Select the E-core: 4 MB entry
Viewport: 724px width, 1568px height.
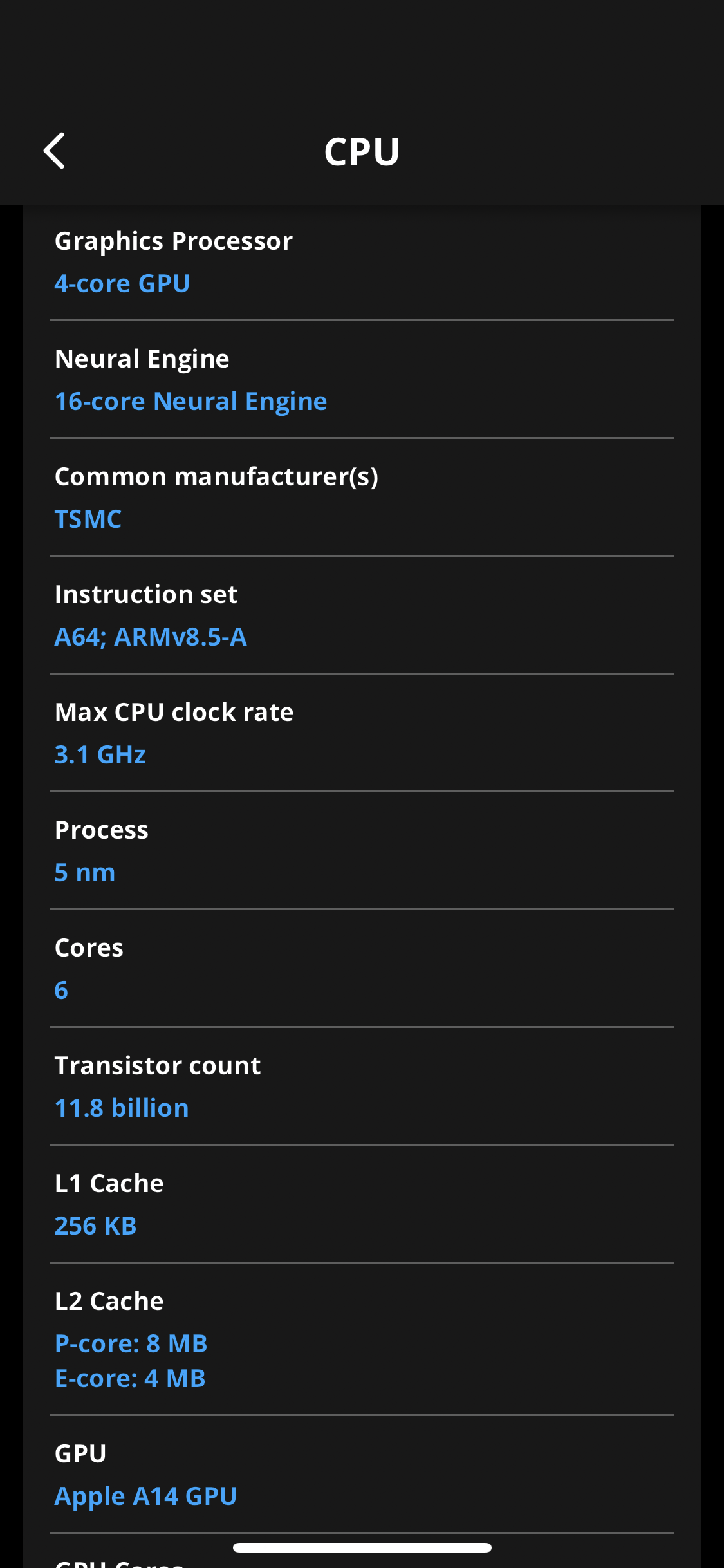130,1379
